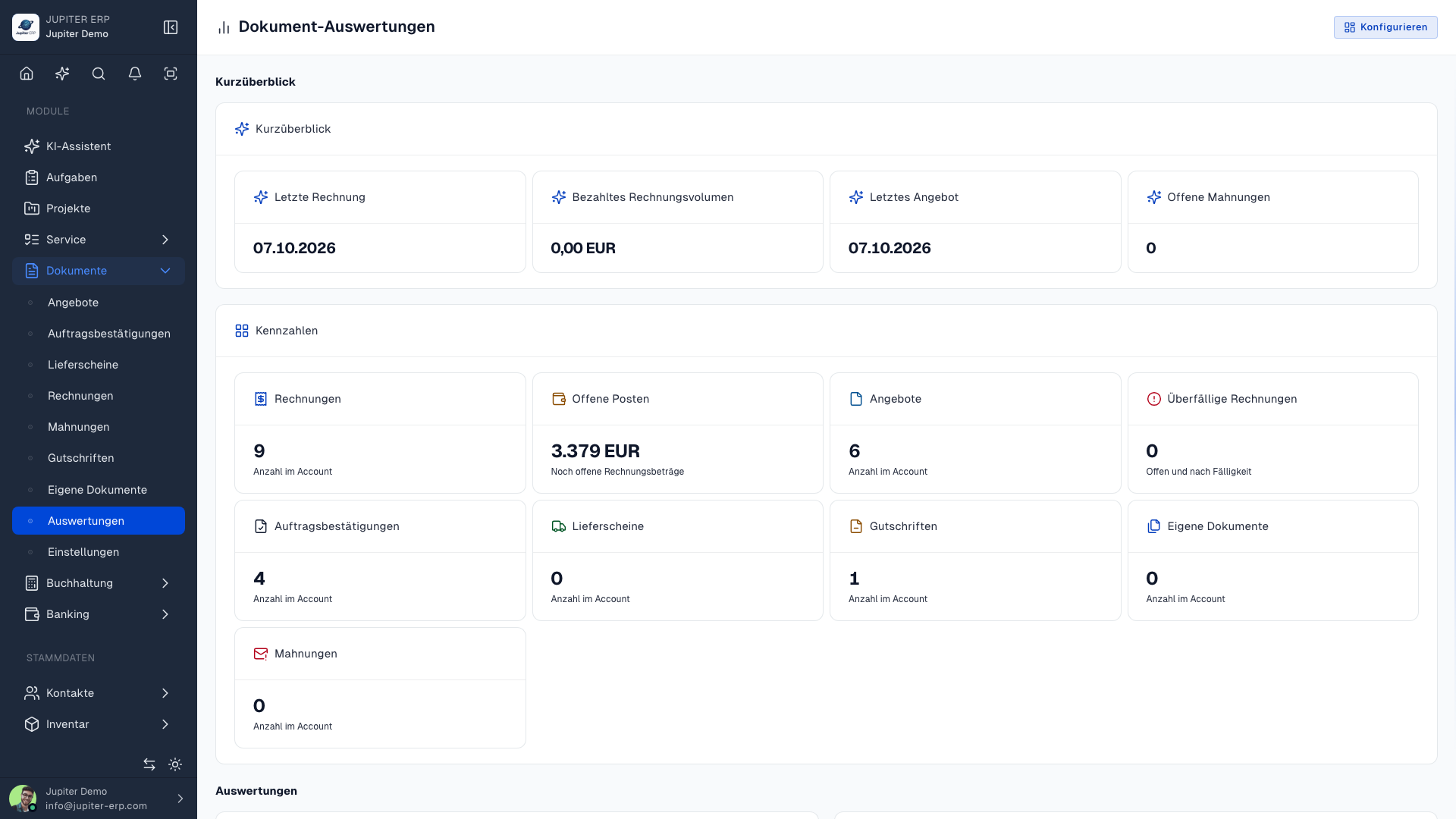Go to Angebote in the sidebar
Screen dimensions: 1456x819
[x=99, y=303]
